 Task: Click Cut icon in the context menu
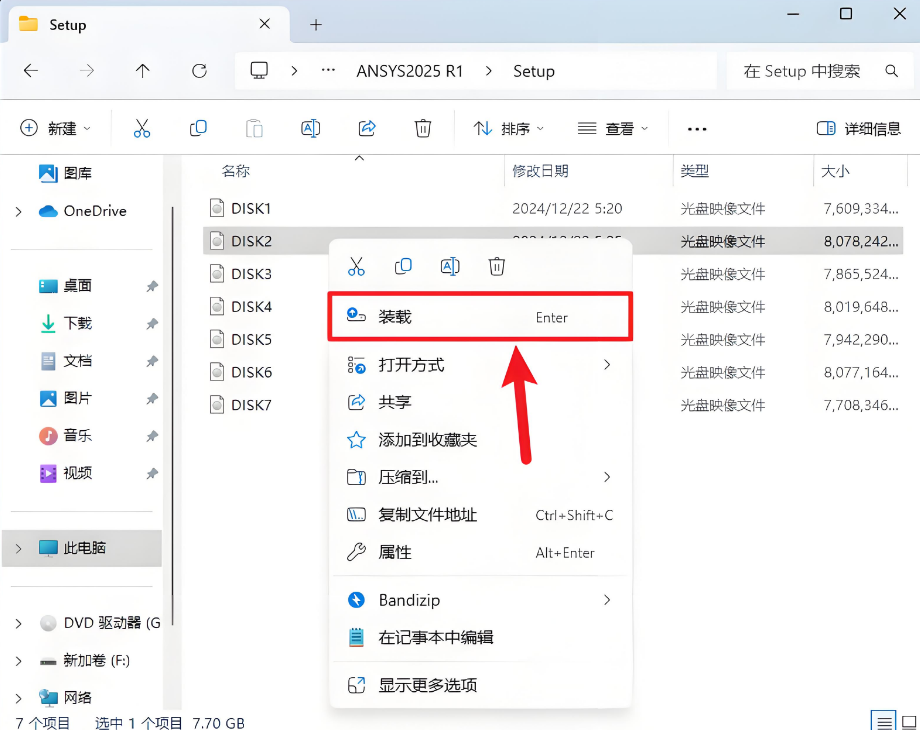click(356, 266)
